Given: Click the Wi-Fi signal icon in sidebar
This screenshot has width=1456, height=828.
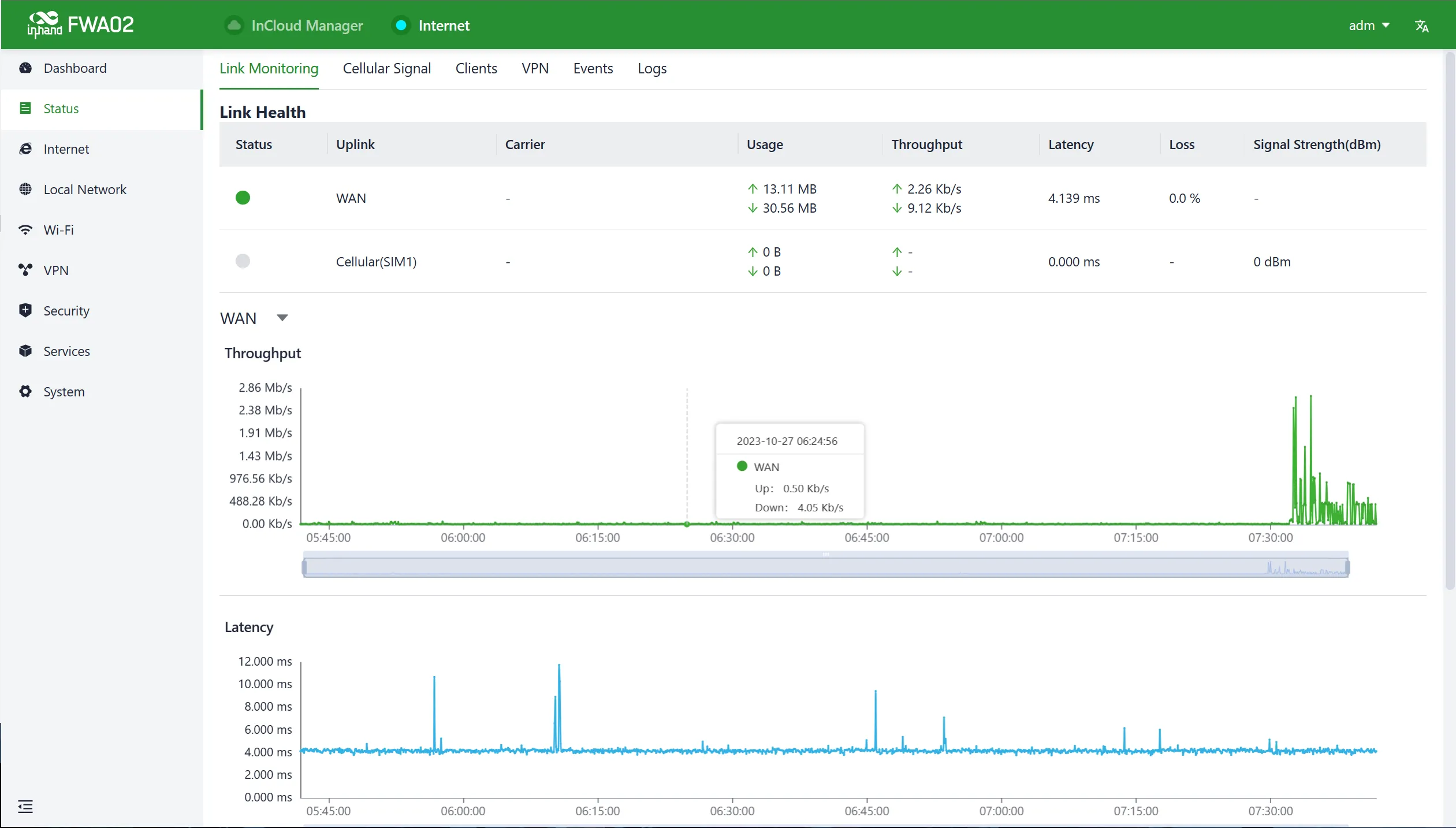Looking at the screenshot, I should coord(25,230).
